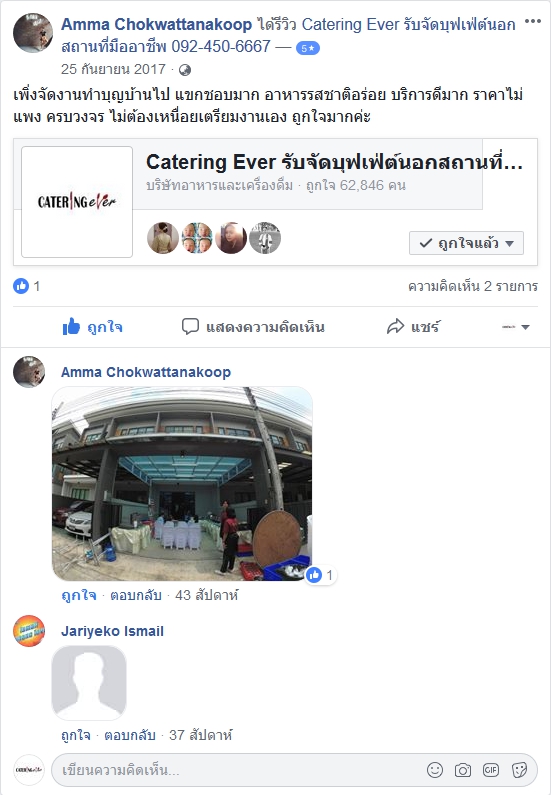Toggle ถูกใจ on Amma's photo comment

[79, 595]
